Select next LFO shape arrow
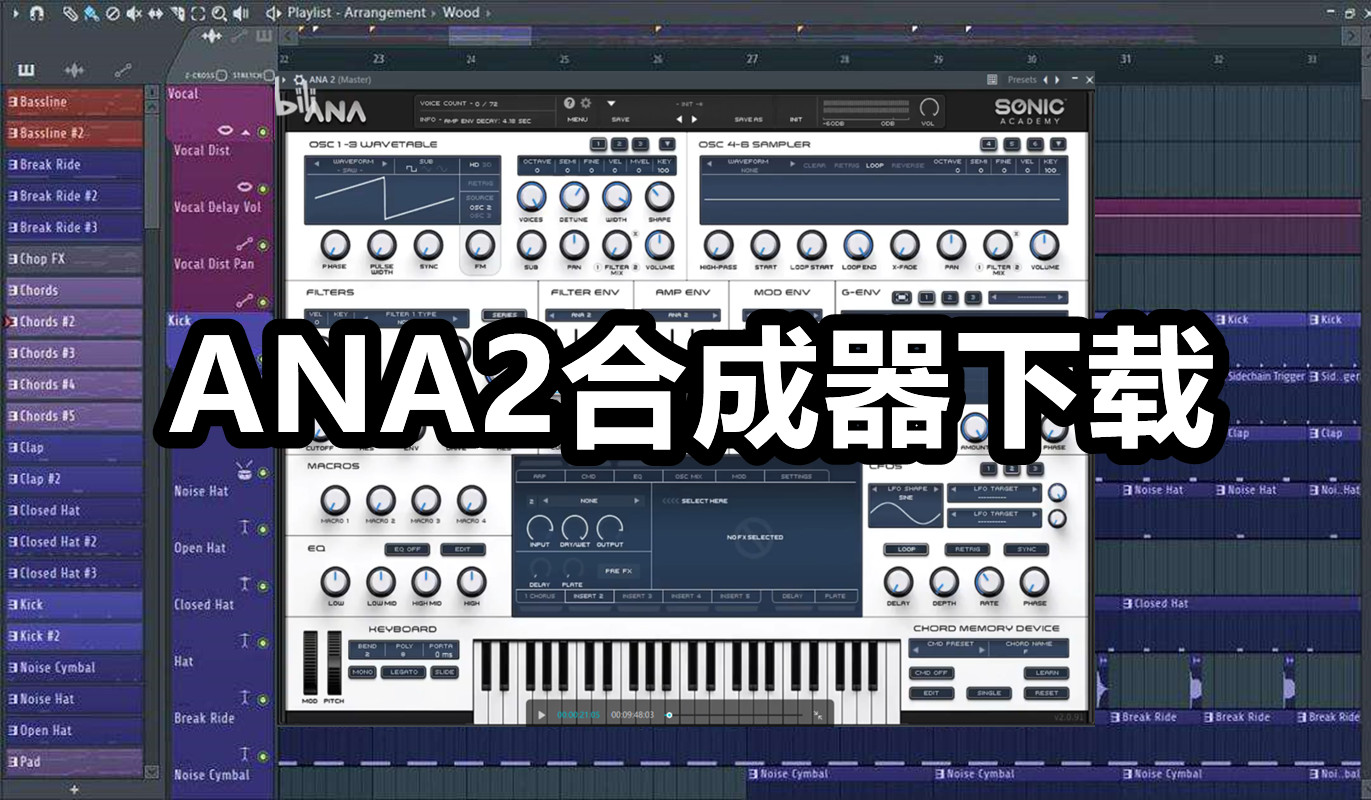The width and height of the screenshot is (1371, 800). click(938, 489)
